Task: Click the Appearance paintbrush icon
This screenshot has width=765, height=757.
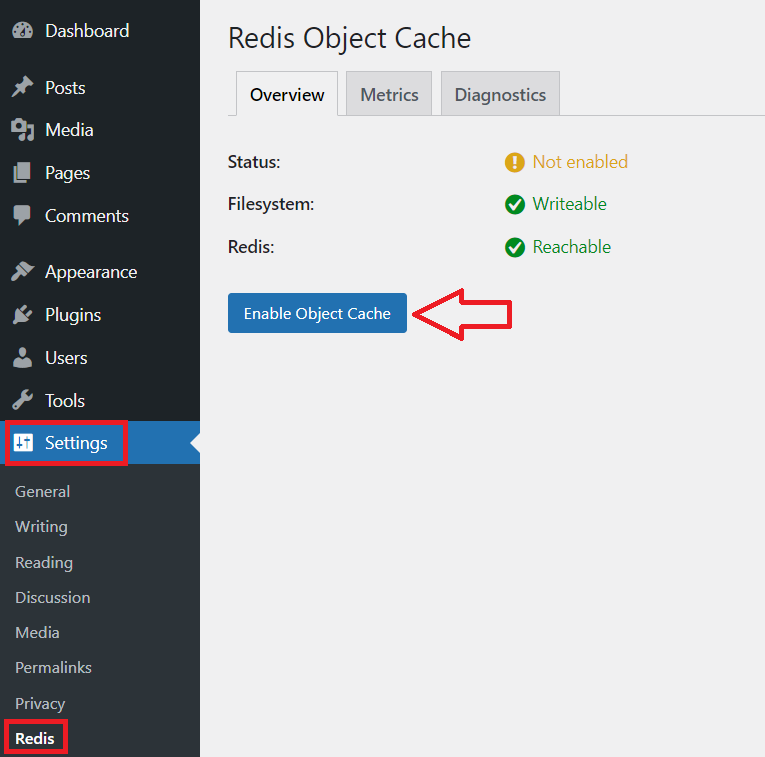Action: [22, 272]
